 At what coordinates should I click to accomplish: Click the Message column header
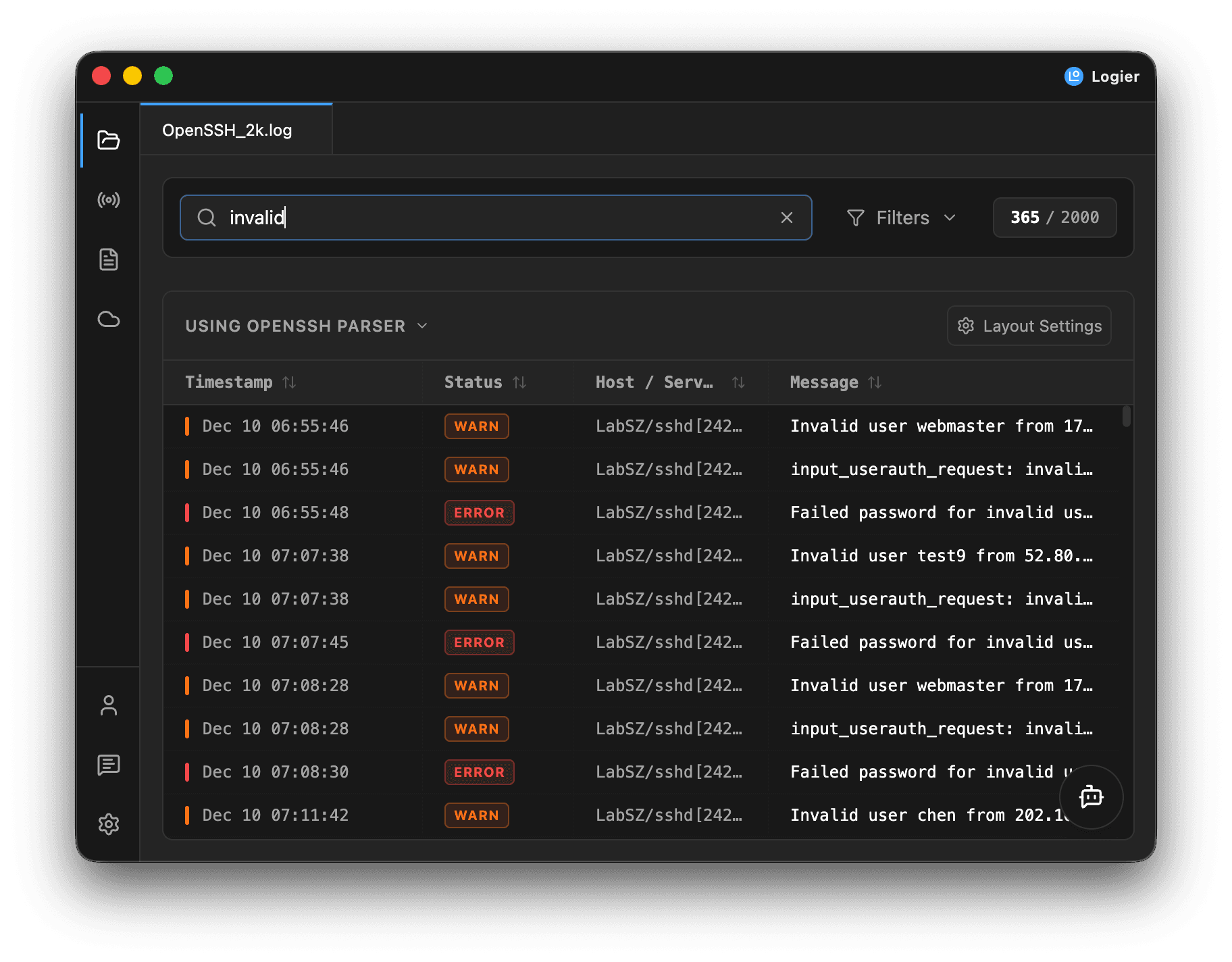point(824,382)
